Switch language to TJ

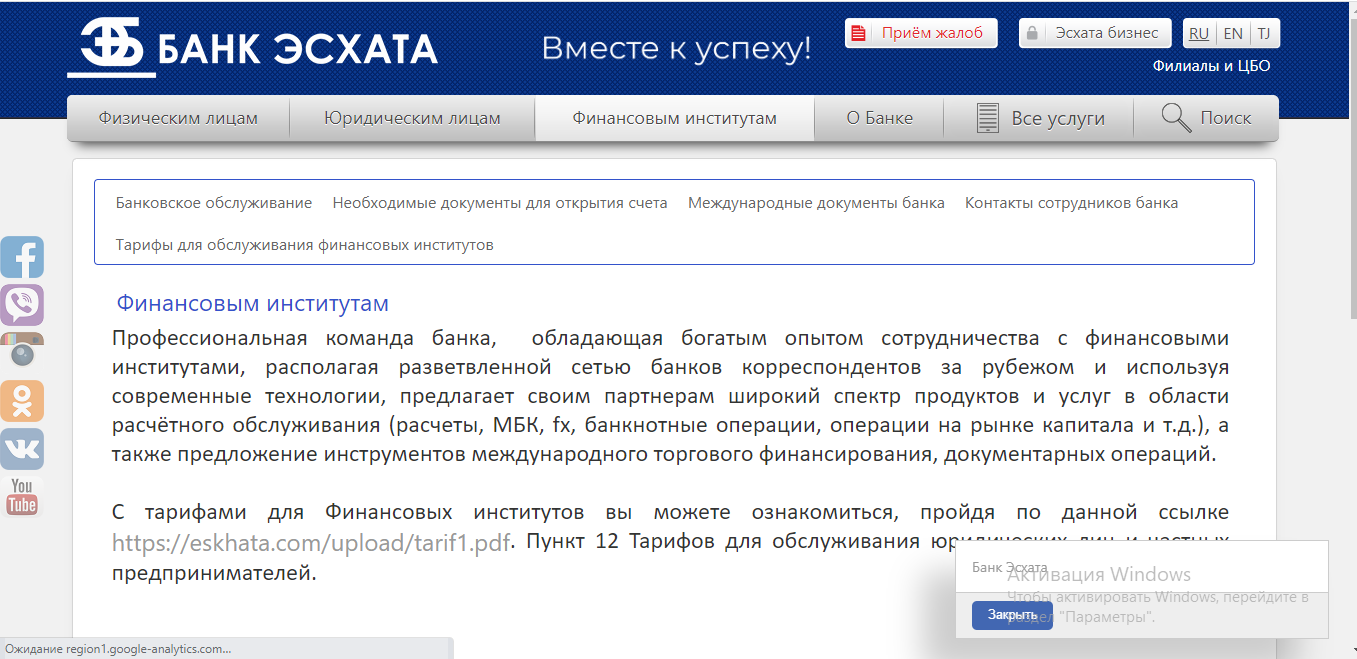click(1264, 33)
